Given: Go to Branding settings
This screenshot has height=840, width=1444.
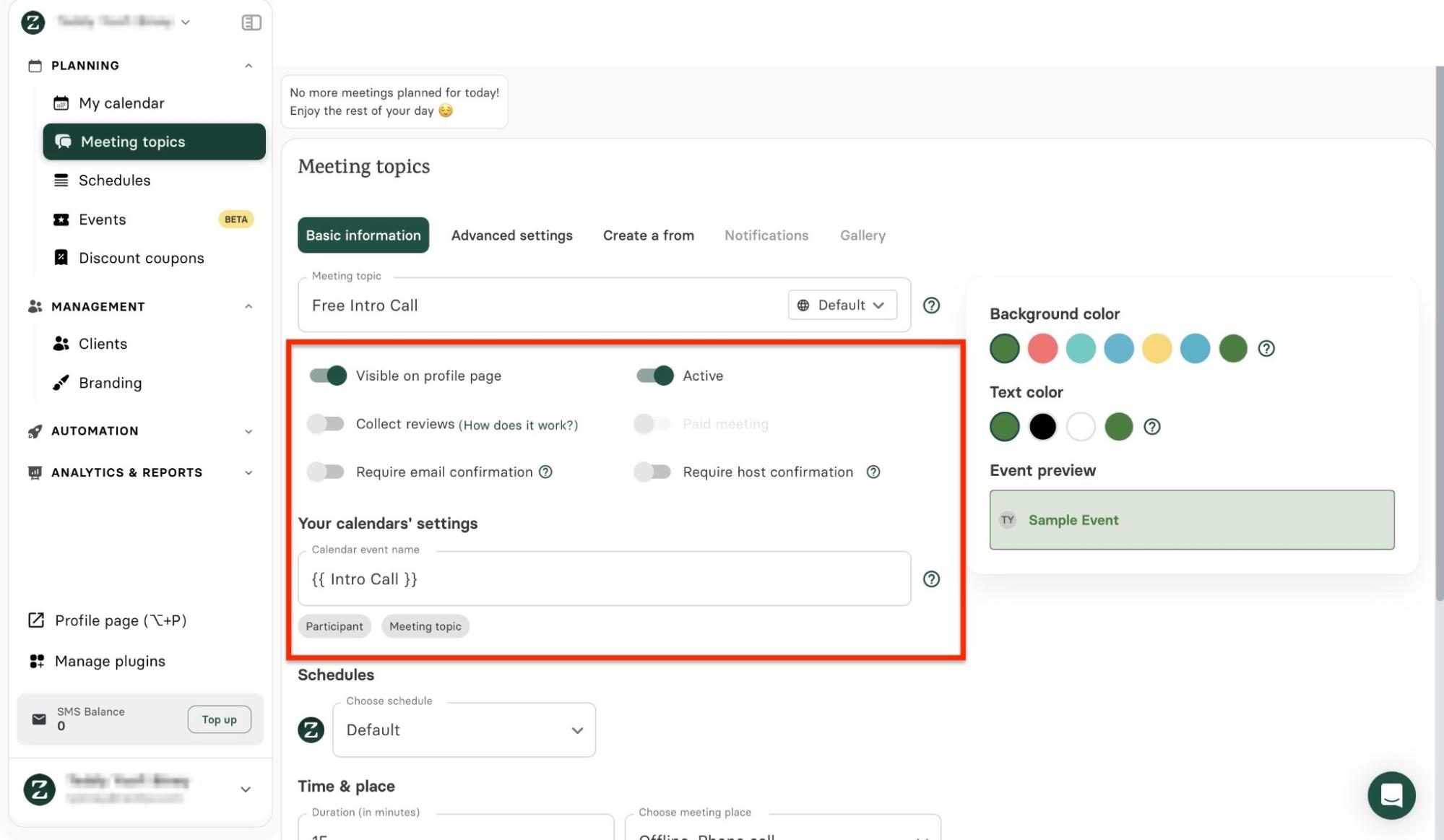Looking at the screenshot, I should (110, 383).
